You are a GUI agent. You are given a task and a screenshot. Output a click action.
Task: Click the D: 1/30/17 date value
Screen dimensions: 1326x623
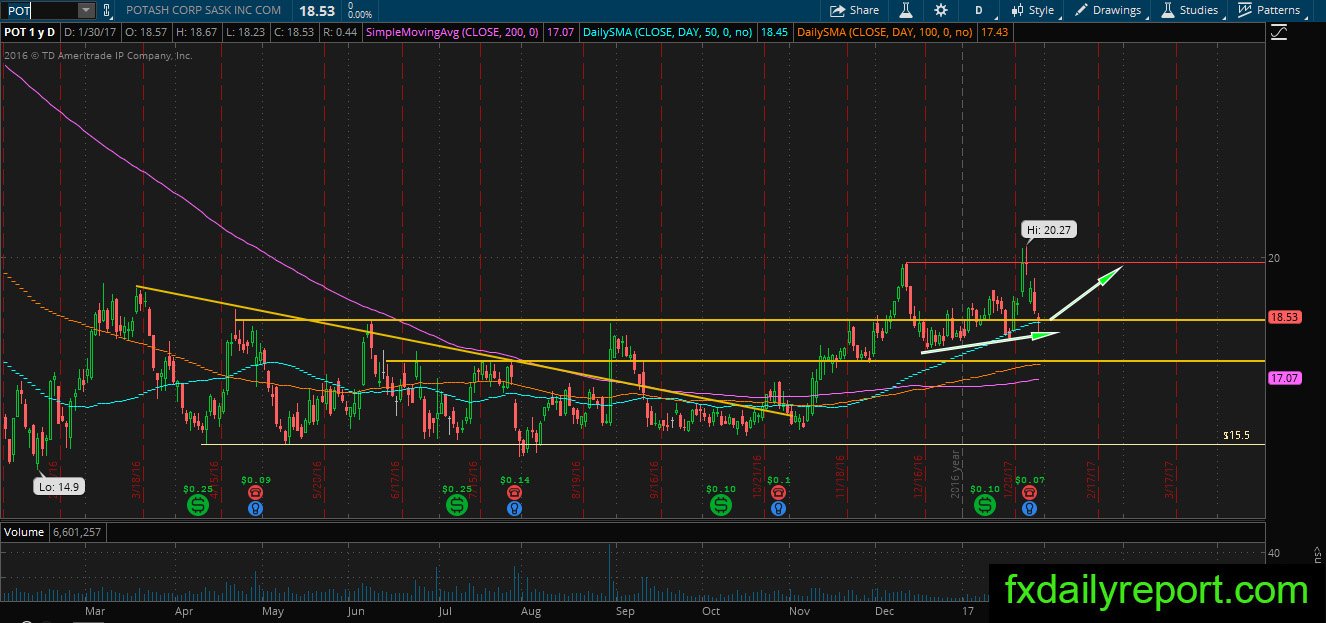click(93, 33)
